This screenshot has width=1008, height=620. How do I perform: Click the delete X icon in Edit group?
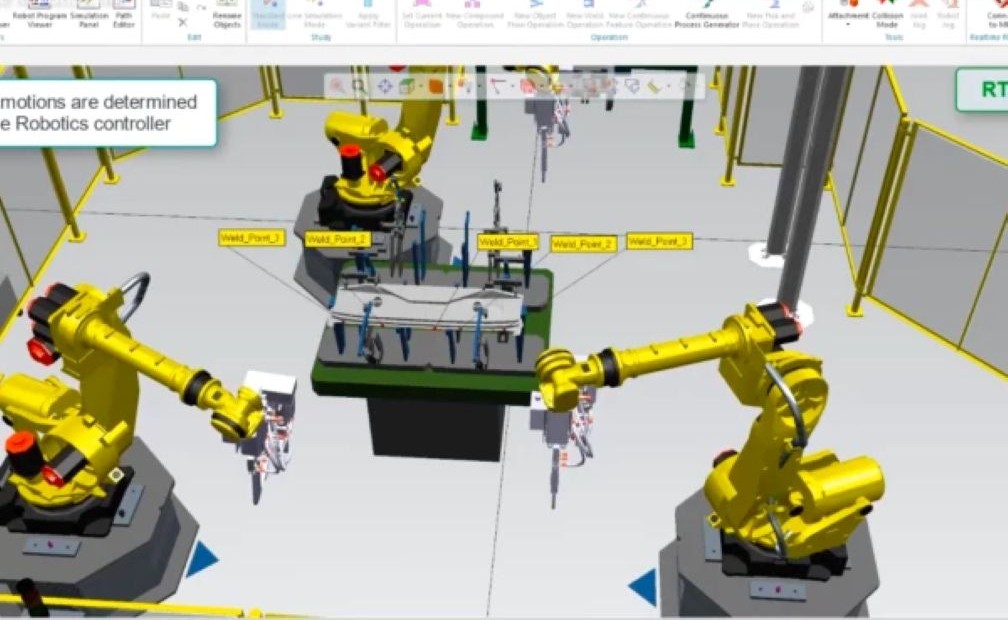[182, 22]
